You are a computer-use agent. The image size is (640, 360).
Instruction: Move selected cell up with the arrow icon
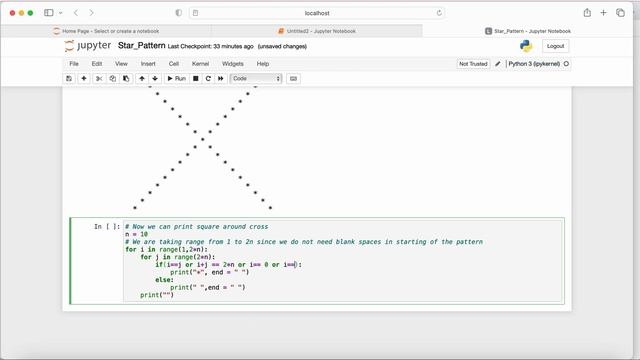click(142, 78)
